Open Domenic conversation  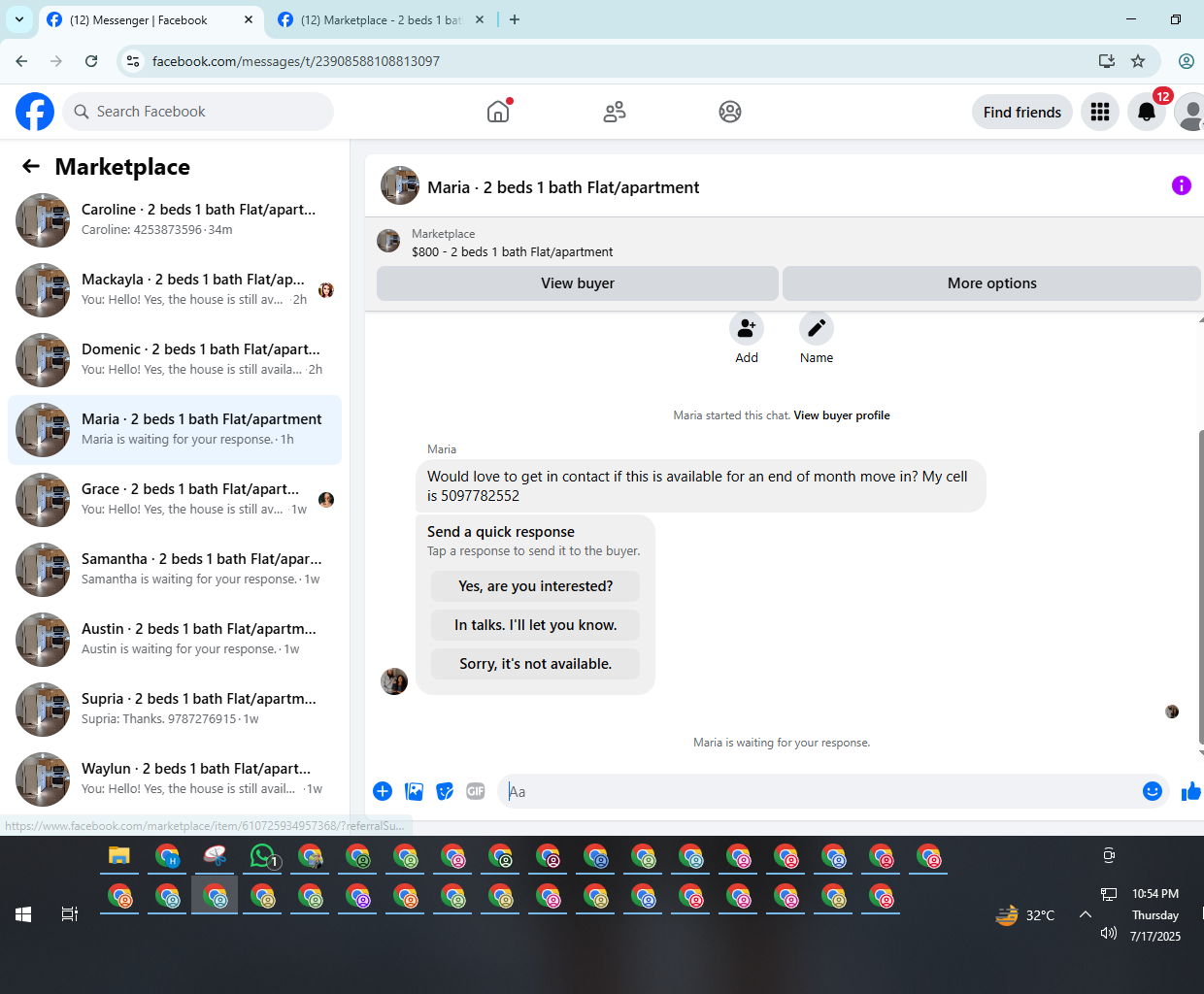pos(175,360)
